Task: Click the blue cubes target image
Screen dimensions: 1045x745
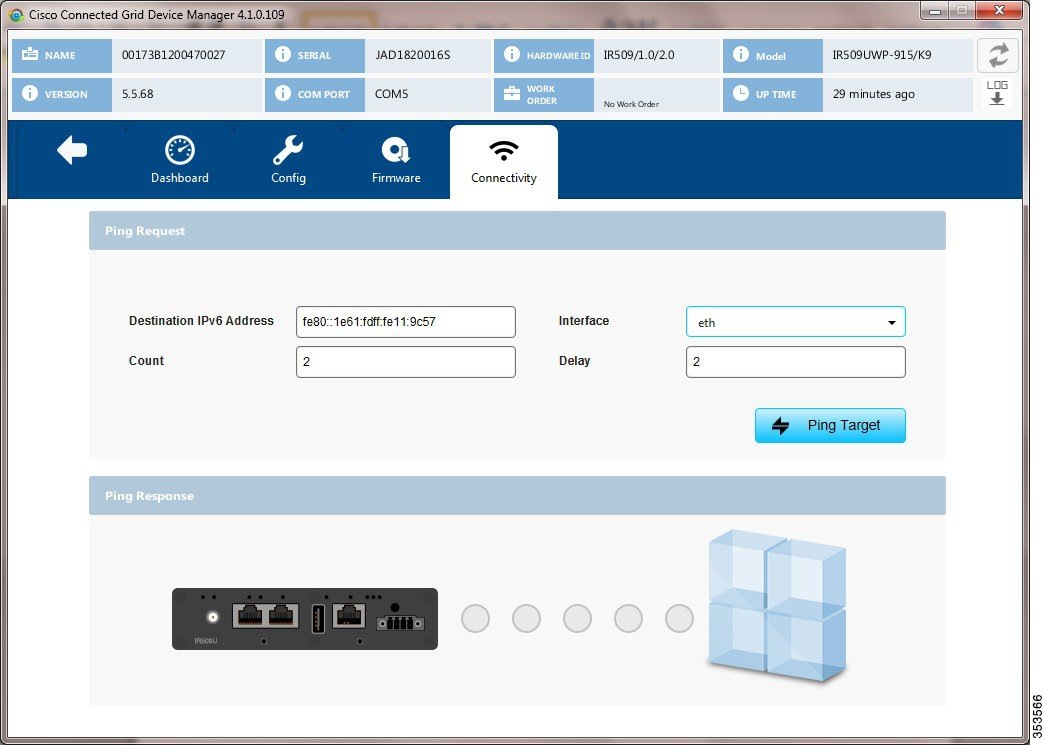Action: [777, 606]
